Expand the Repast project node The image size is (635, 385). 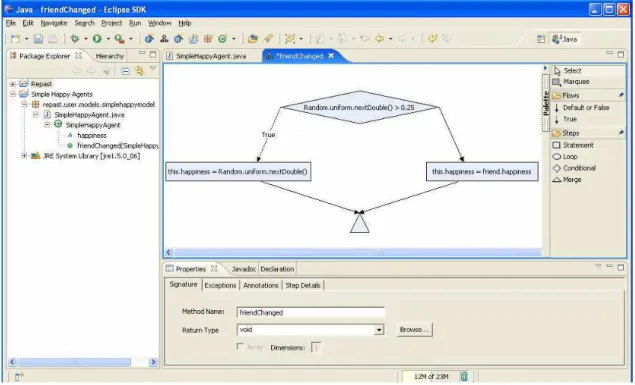(13, 84)
